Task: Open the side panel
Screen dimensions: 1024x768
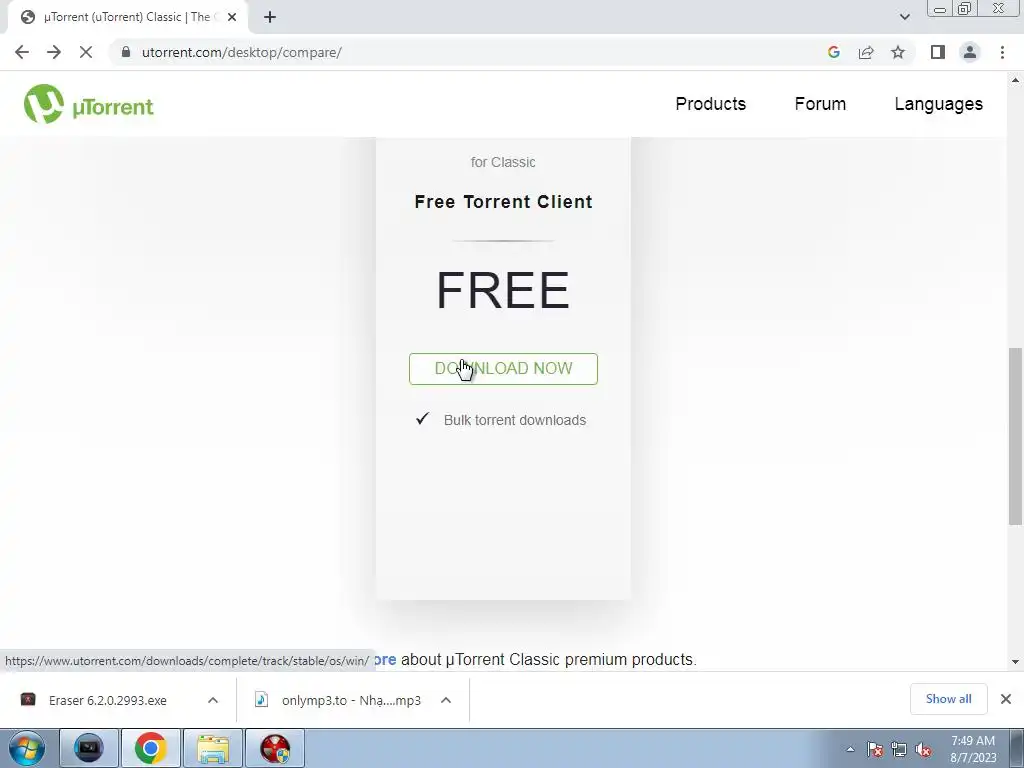Action: coord(938,52)
